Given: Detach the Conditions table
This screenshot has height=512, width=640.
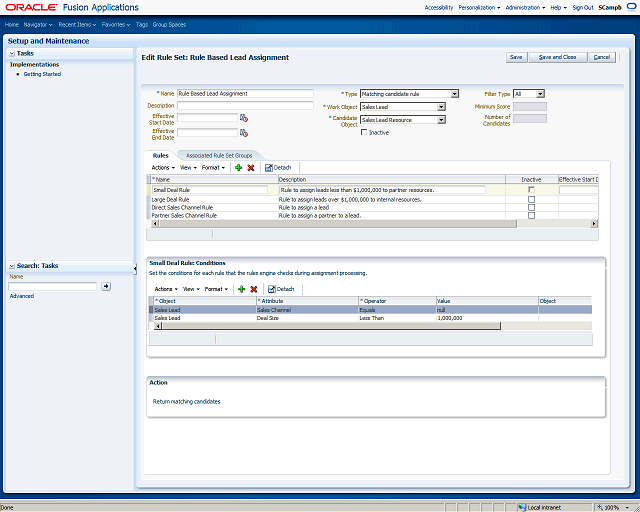Looking at the screenshot, I should point(281,289).
